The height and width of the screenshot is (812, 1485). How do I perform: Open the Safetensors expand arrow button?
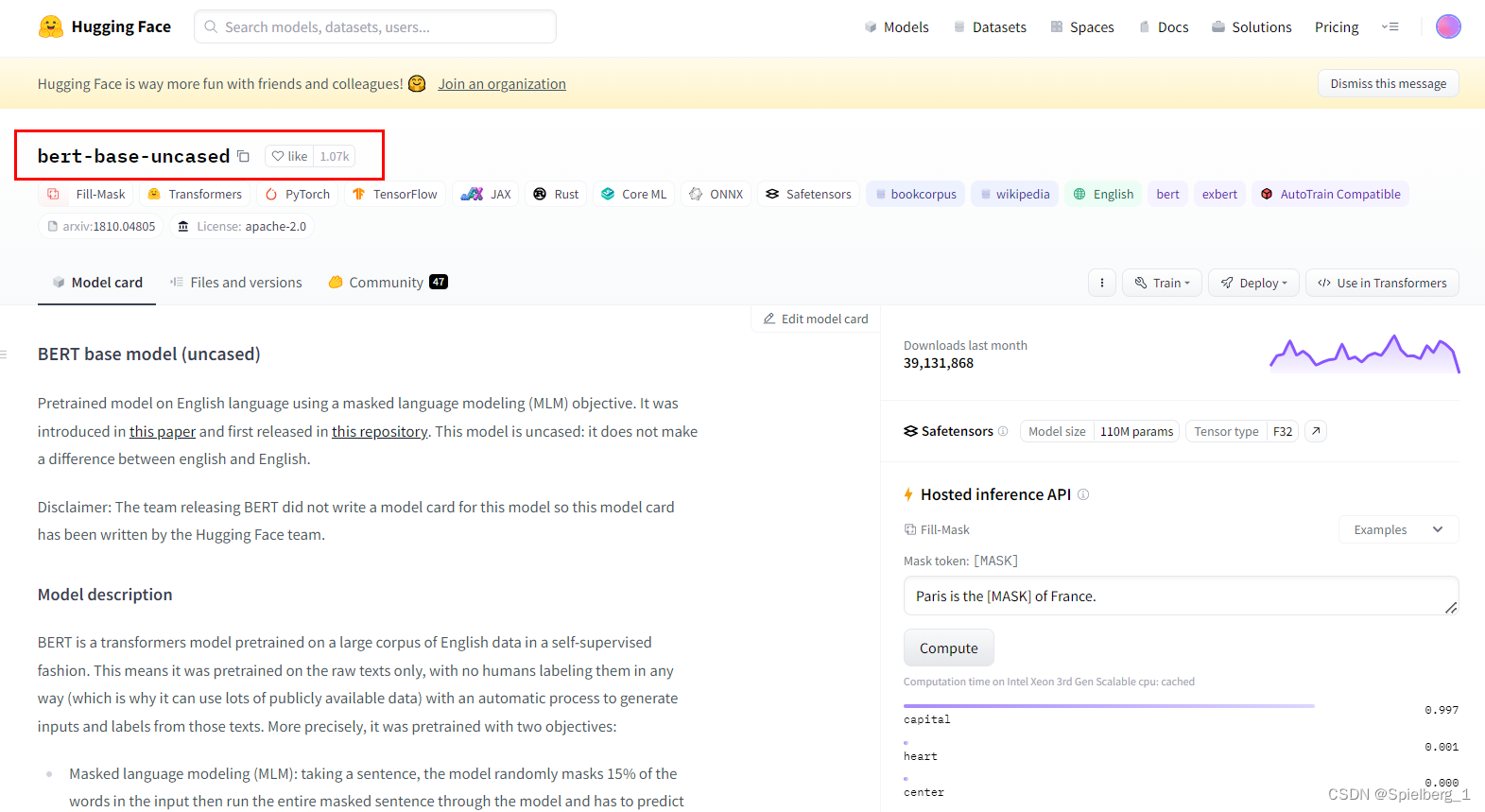(1316, 431)
